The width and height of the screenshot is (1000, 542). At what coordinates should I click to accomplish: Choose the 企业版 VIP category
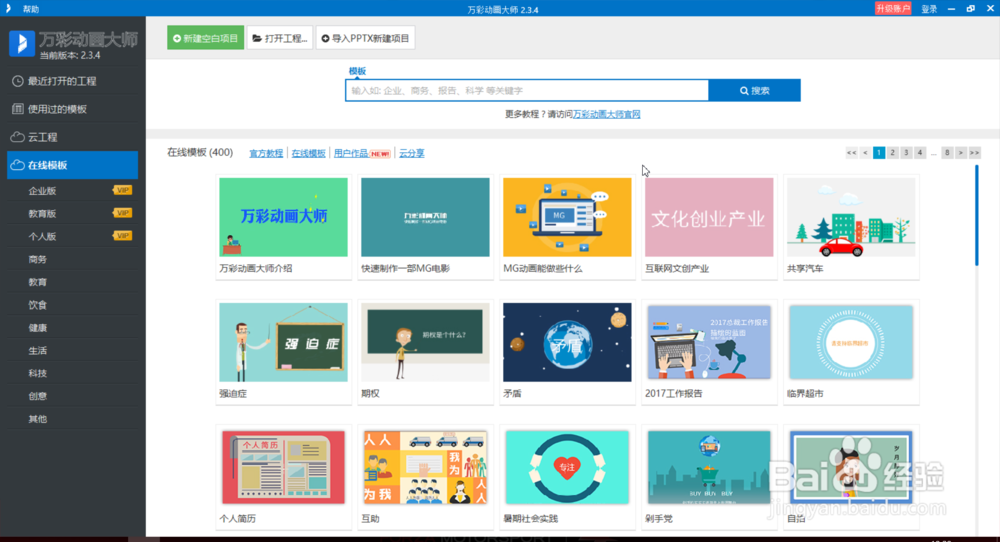pyautogui.click(x=73, y=191)
